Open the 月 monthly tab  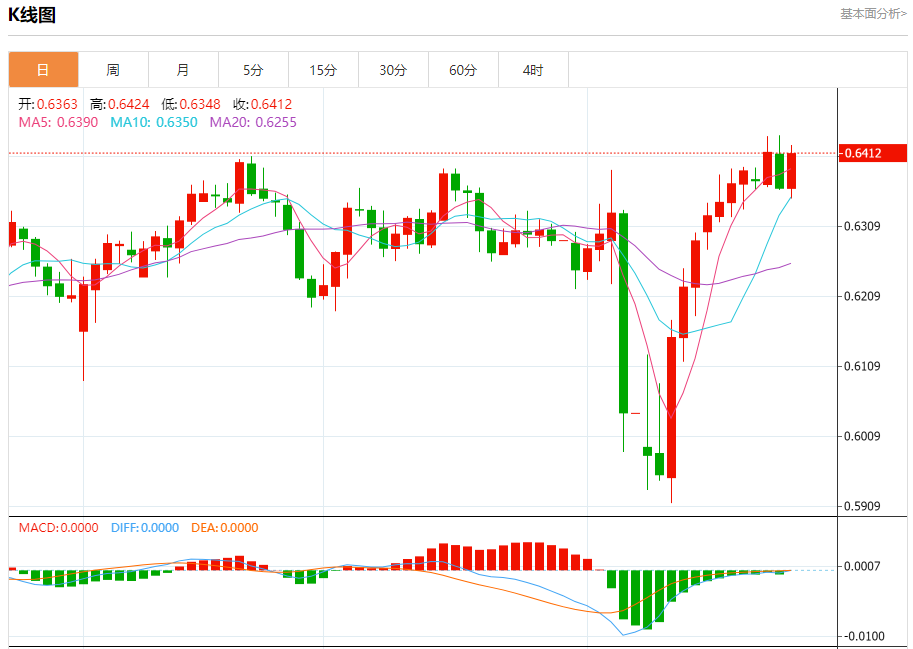[x=183, y=70]
